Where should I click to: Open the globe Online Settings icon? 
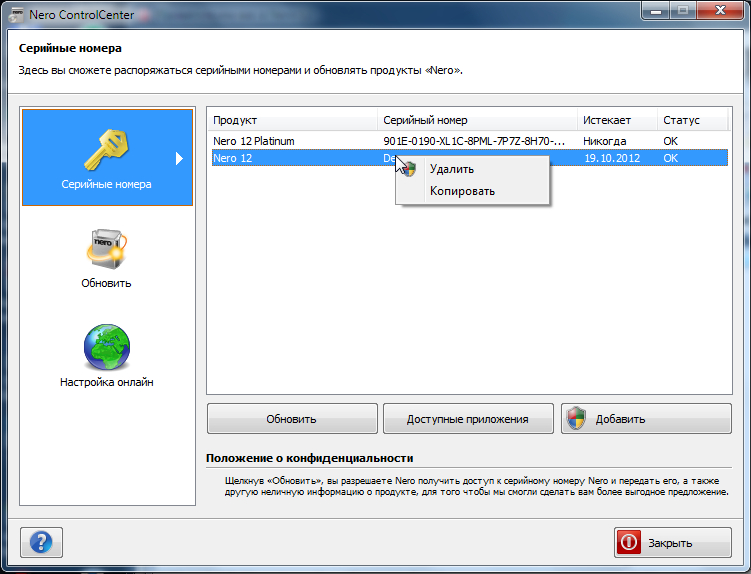point(106,348)
